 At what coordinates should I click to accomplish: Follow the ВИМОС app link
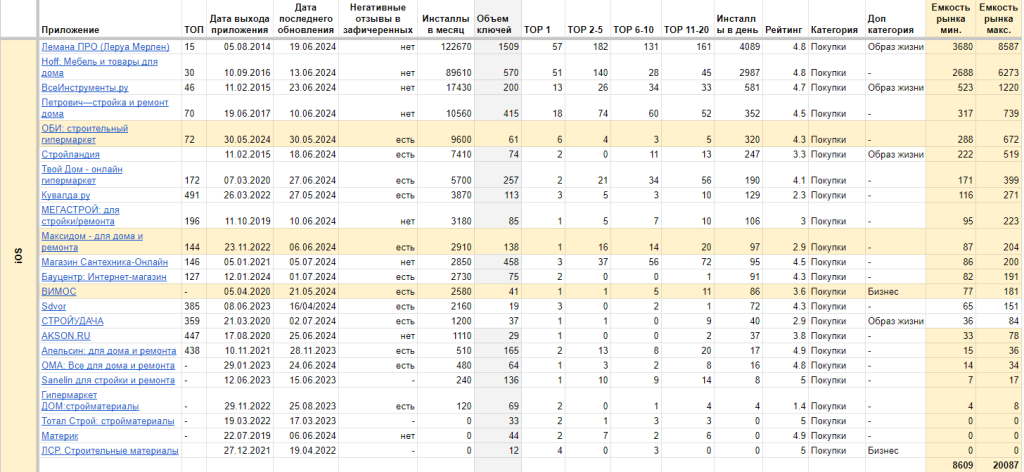click(58, 291)
